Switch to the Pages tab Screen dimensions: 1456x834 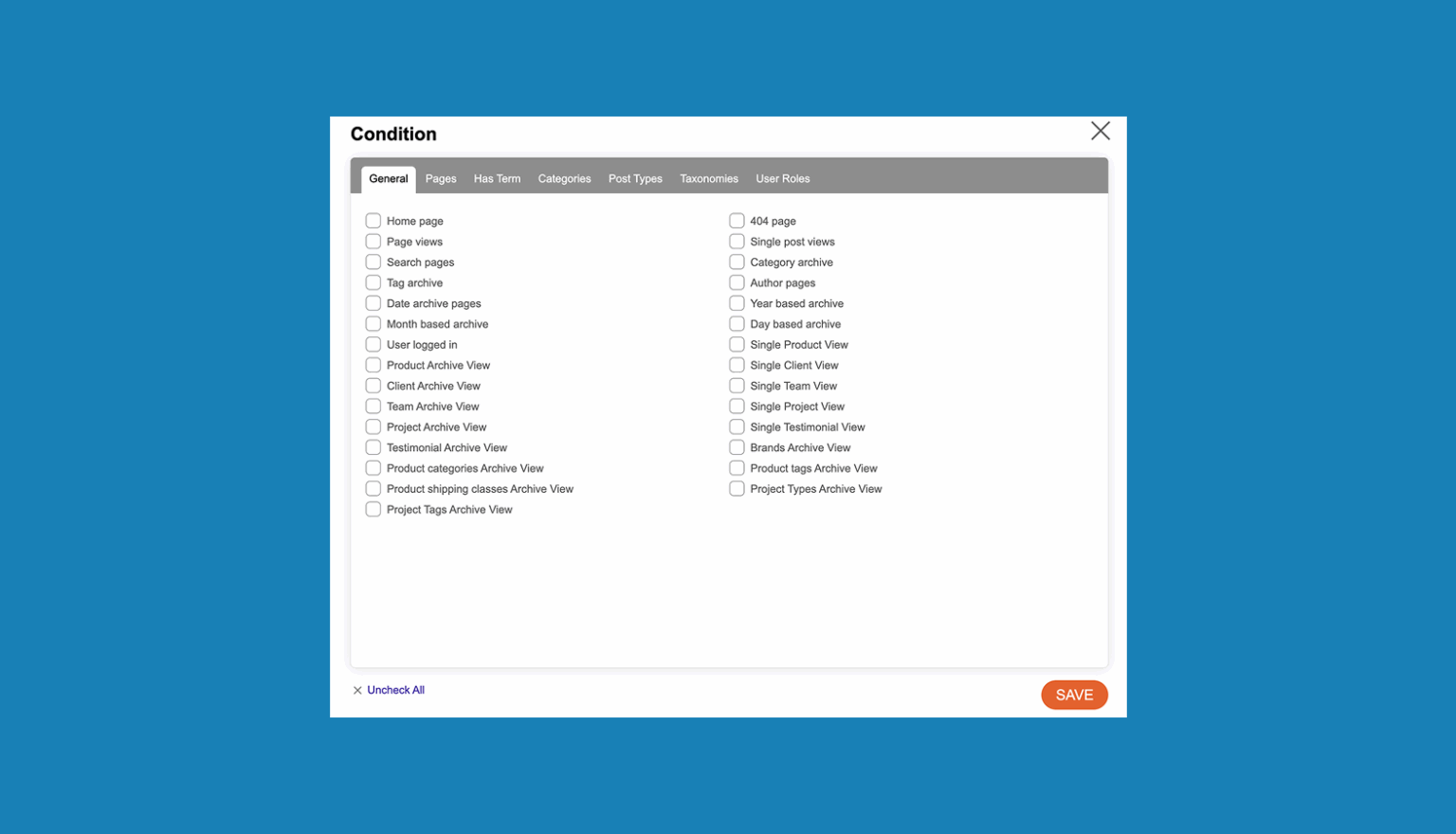(440, 178)
